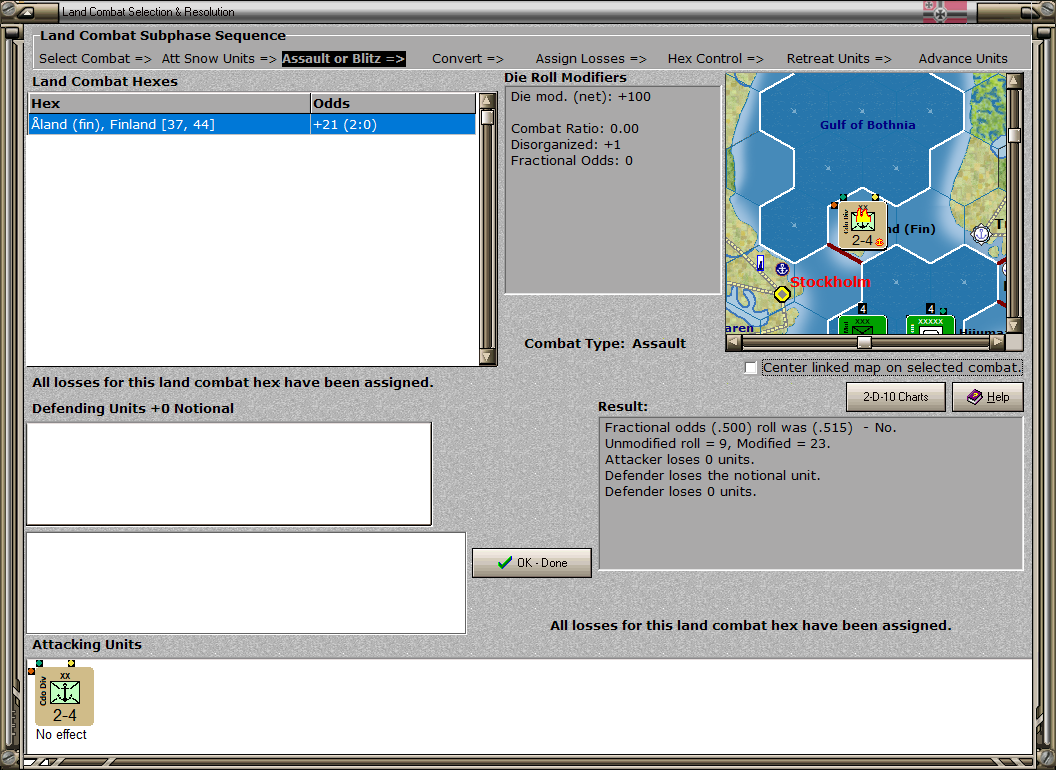1056x770 pixels.
Task: Enable Center linked map on selected combat
Action: (751, 368)
